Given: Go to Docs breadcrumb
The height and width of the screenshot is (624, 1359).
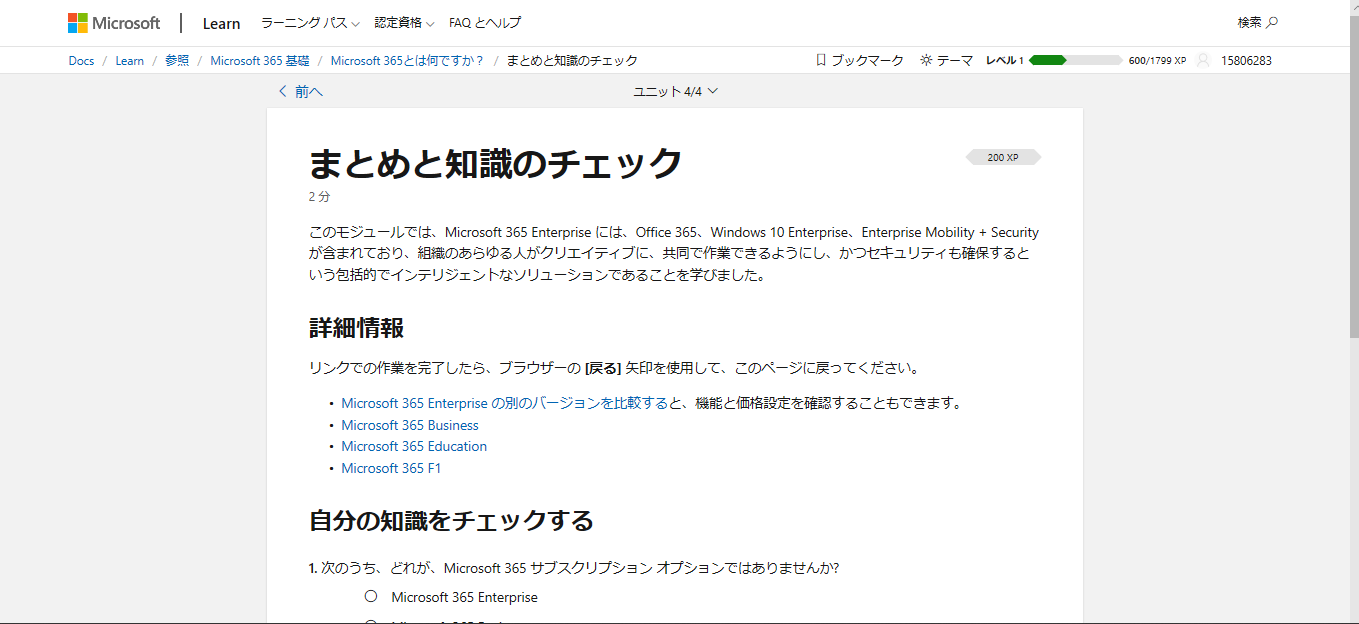Looking at the screenshot, I should point(81,61).
